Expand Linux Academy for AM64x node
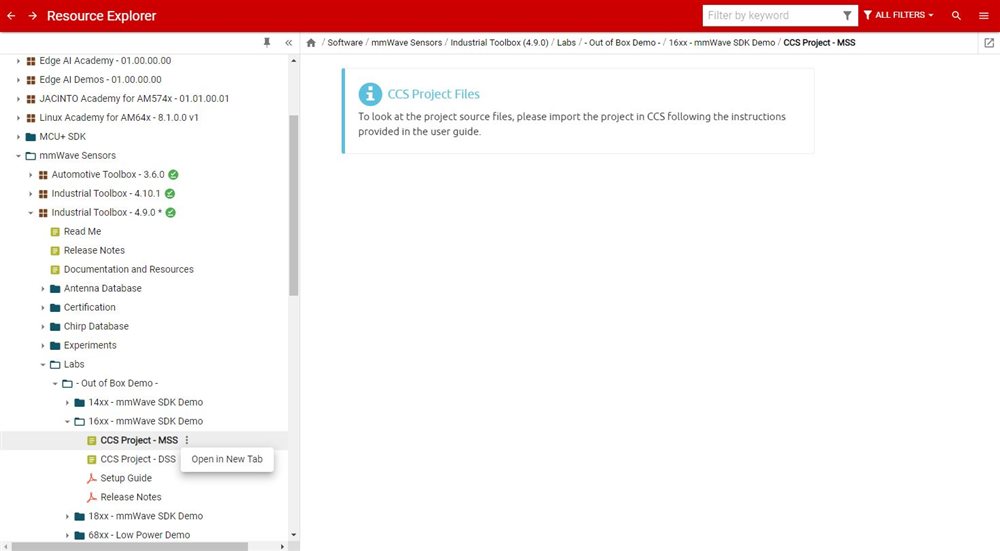1000x551 pixels. coord(18,118)
